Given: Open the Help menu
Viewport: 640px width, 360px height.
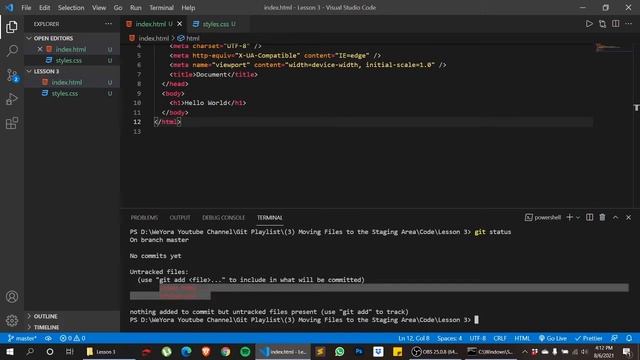Looking at the screenshot, I should click(x=188, y=7).
